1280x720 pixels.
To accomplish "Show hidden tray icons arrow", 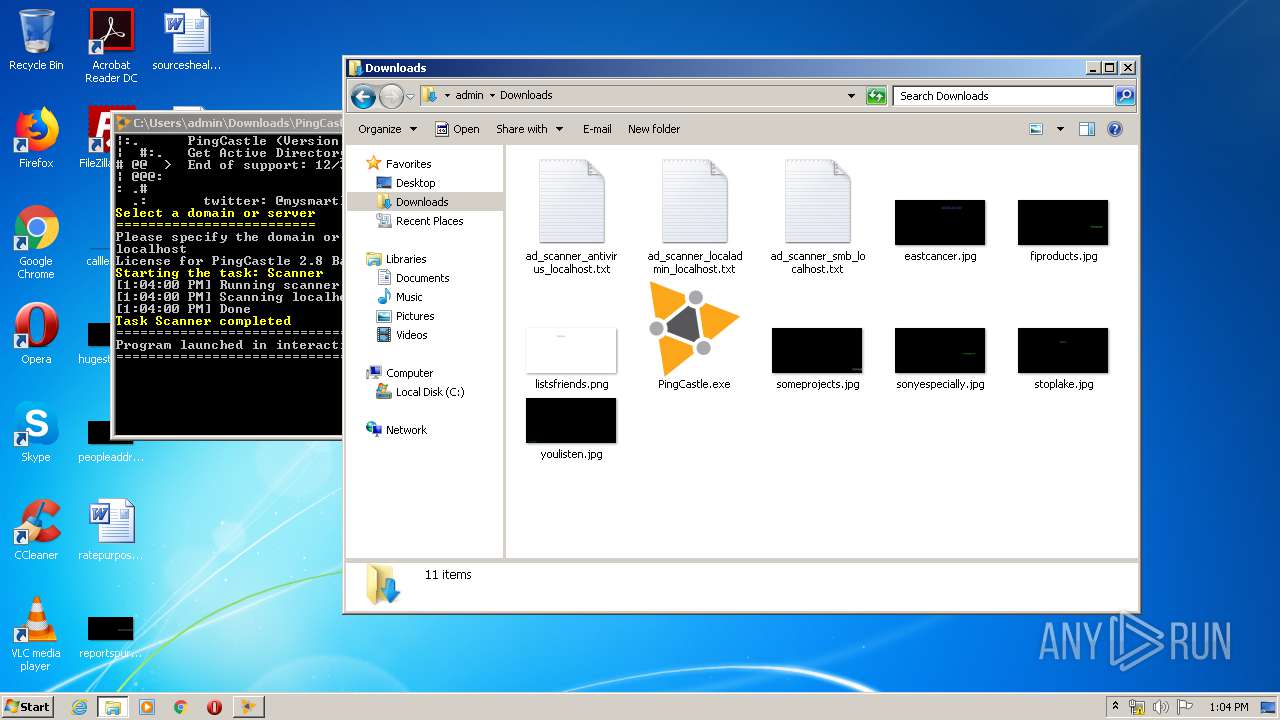I will tap(1115, 707).
